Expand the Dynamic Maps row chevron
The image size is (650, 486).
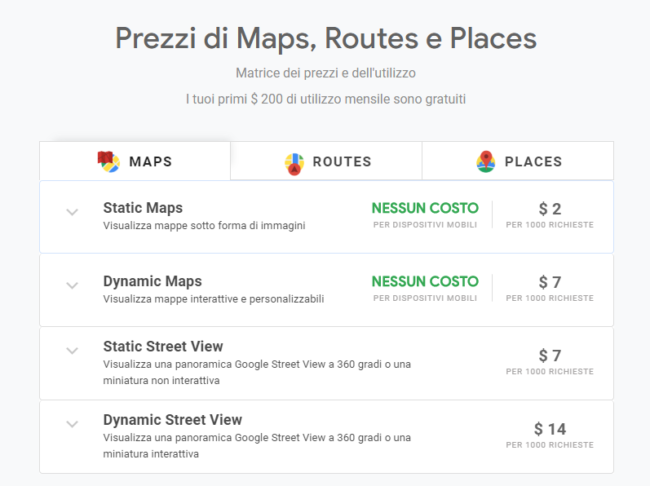pyautogui.click(x=72, y=285)
